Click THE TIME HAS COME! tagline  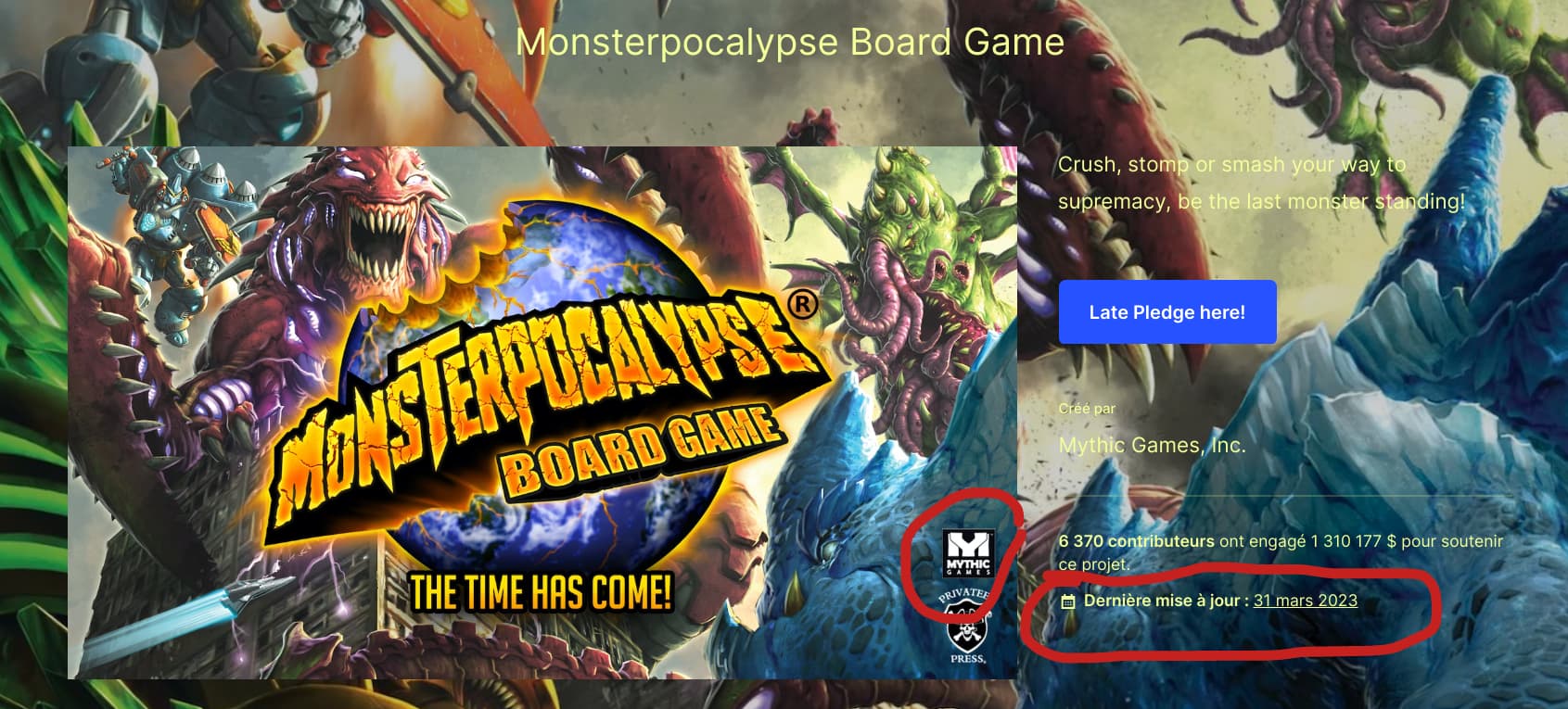(x=542, y=592)
